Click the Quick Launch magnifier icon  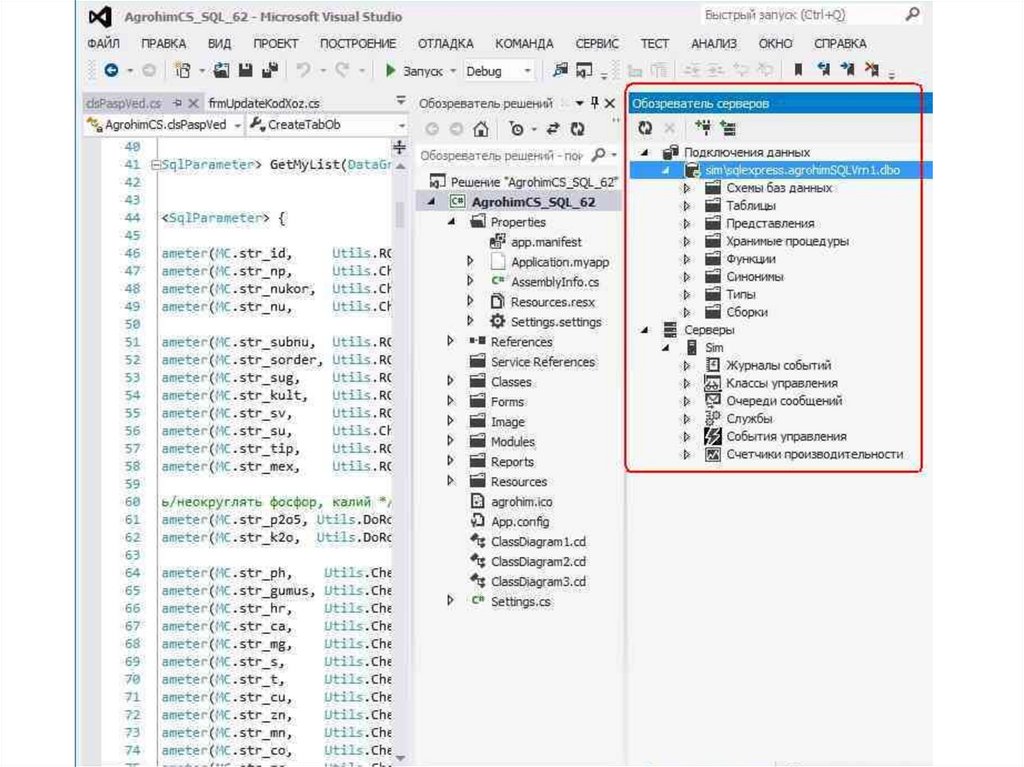click(x=912, y=15)
